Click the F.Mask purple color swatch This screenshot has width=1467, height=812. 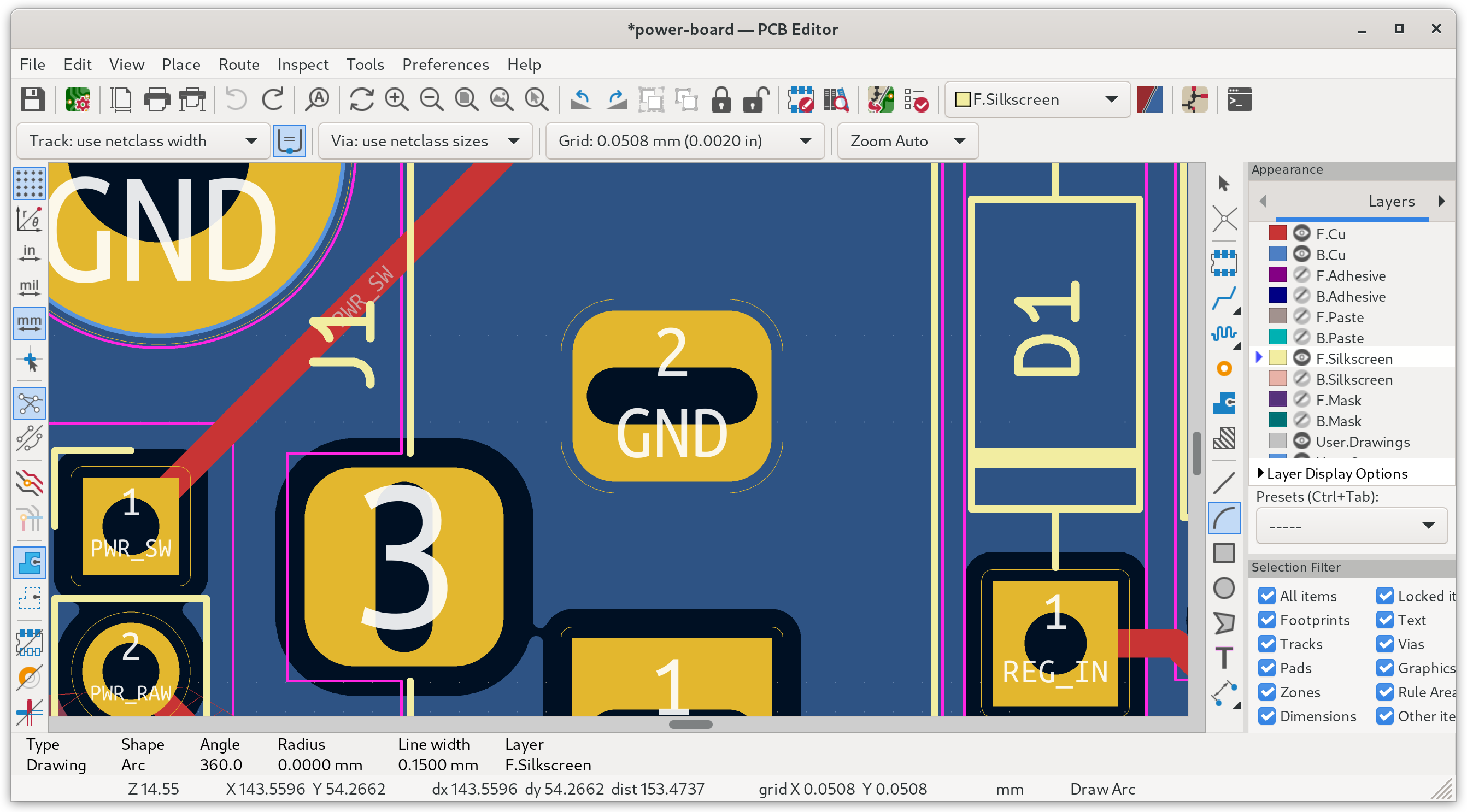click(1277, 400)
